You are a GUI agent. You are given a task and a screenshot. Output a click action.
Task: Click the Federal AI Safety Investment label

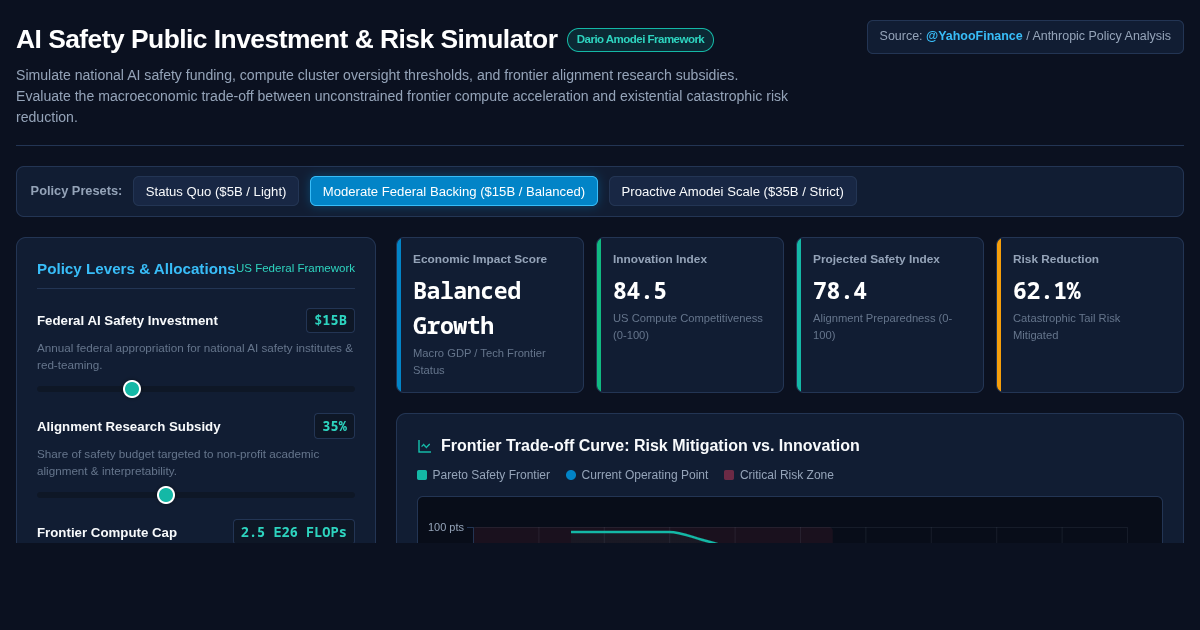tap(127, 320)
